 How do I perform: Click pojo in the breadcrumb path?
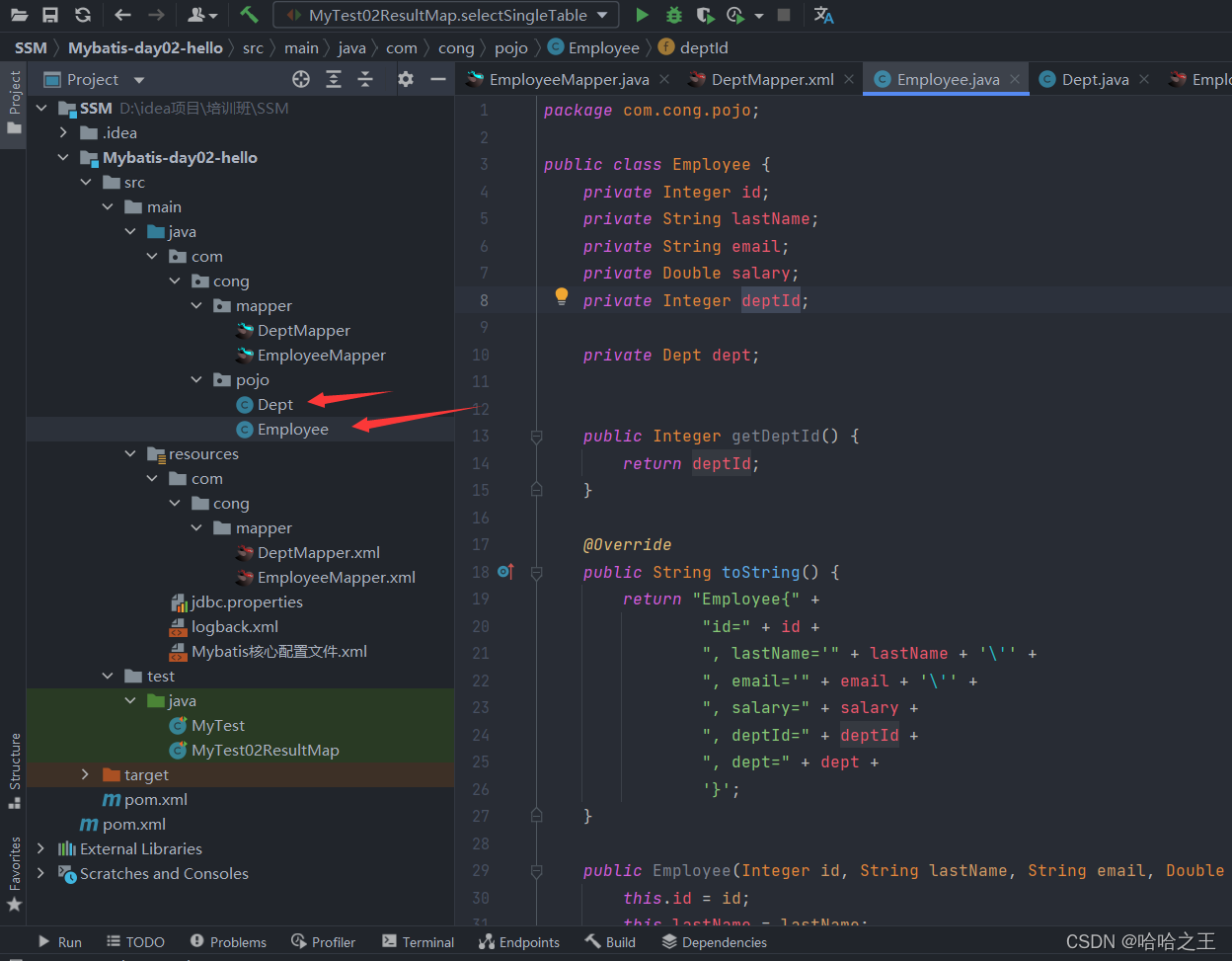point(511,47)
